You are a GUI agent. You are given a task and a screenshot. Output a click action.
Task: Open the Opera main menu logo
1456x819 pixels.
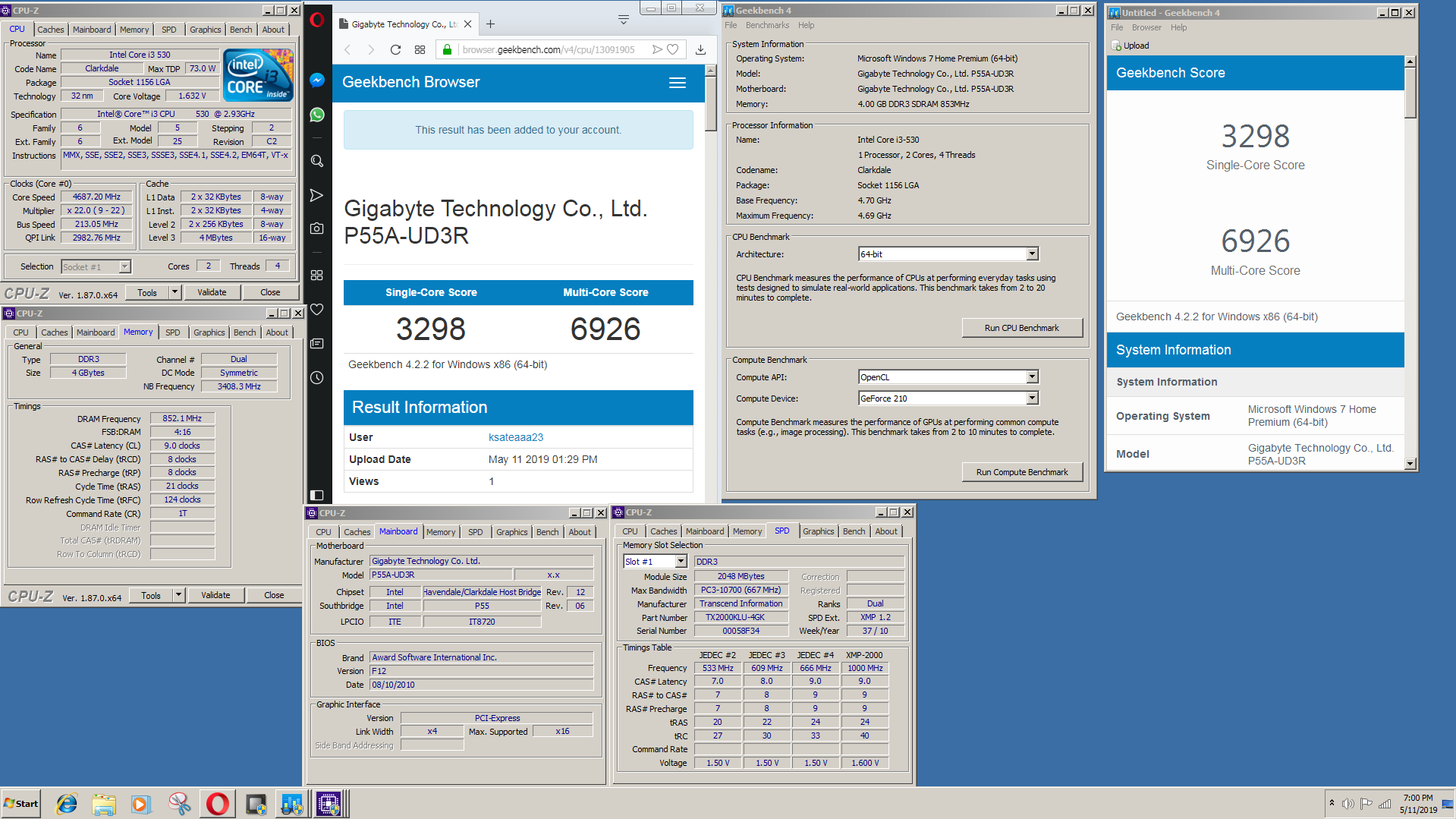[x=317, y=20]
